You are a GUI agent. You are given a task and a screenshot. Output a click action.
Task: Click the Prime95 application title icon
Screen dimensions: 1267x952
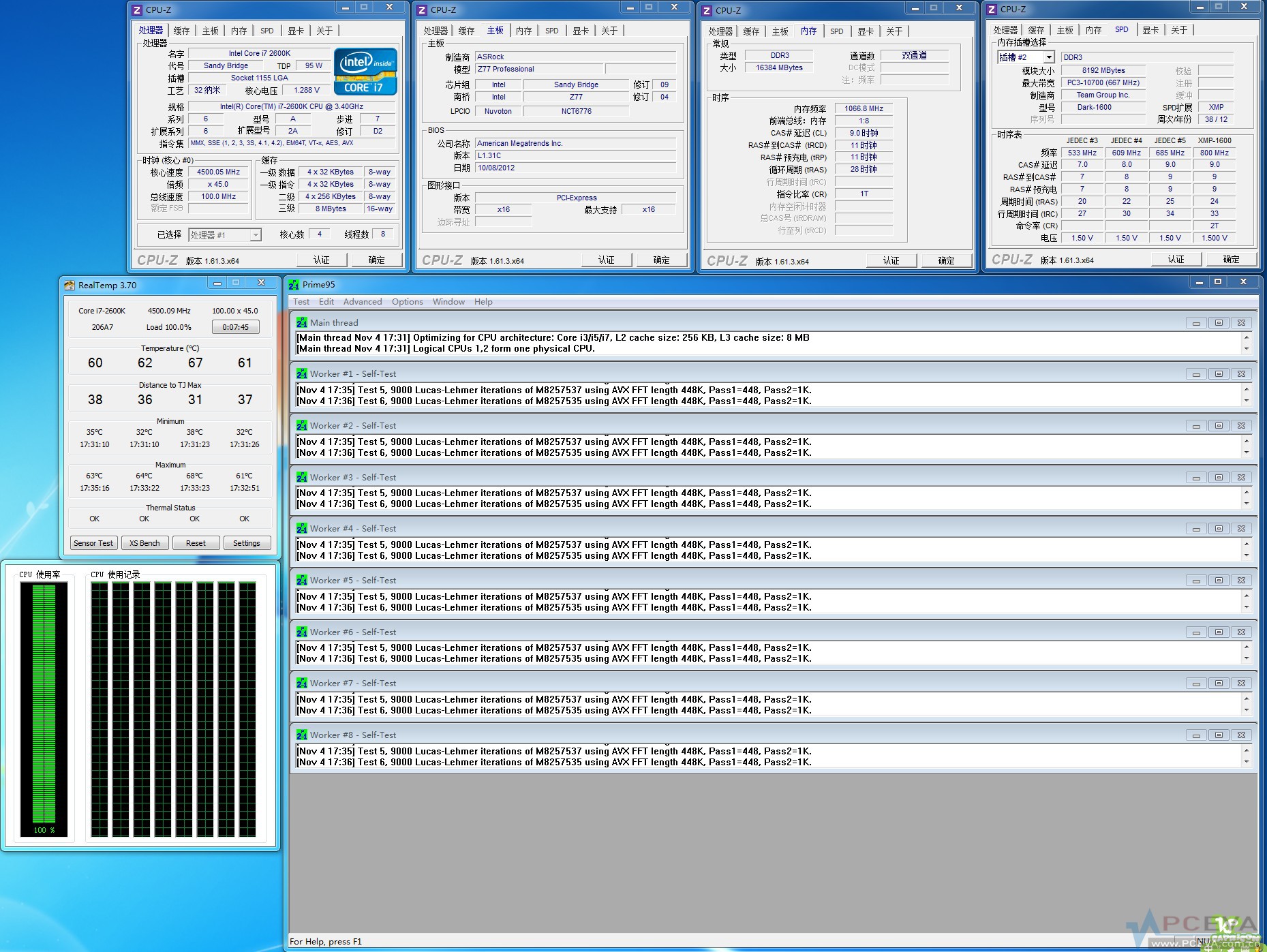point(294,285)
